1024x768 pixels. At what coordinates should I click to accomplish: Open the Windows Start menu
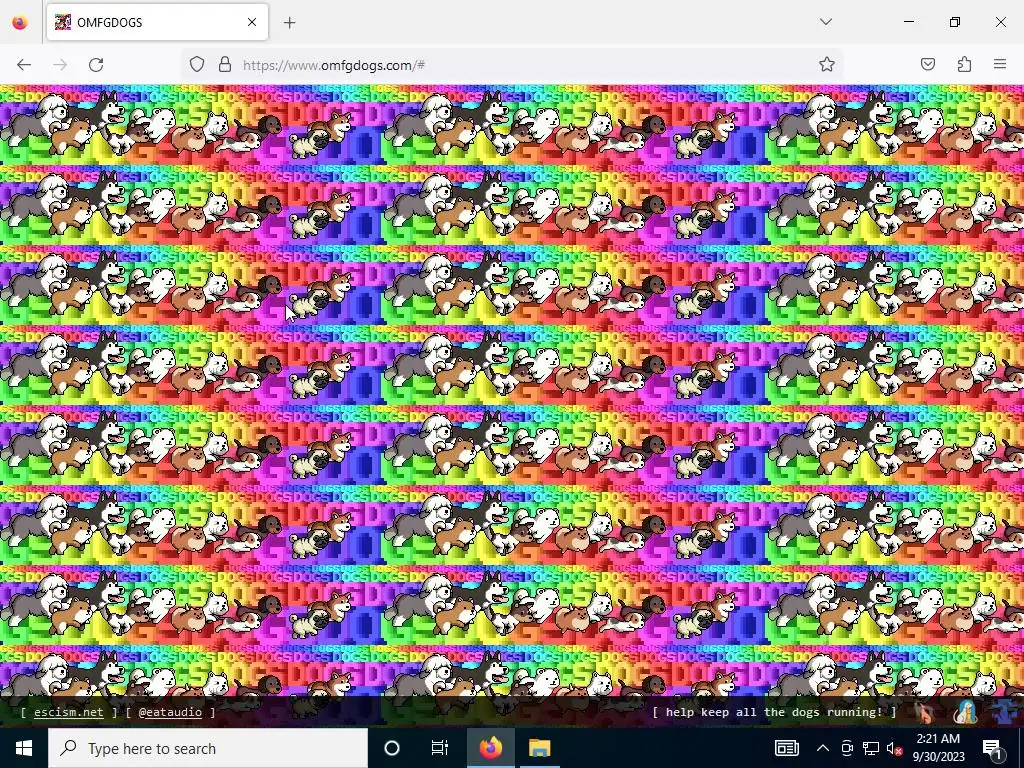click(x=24, y=748)
